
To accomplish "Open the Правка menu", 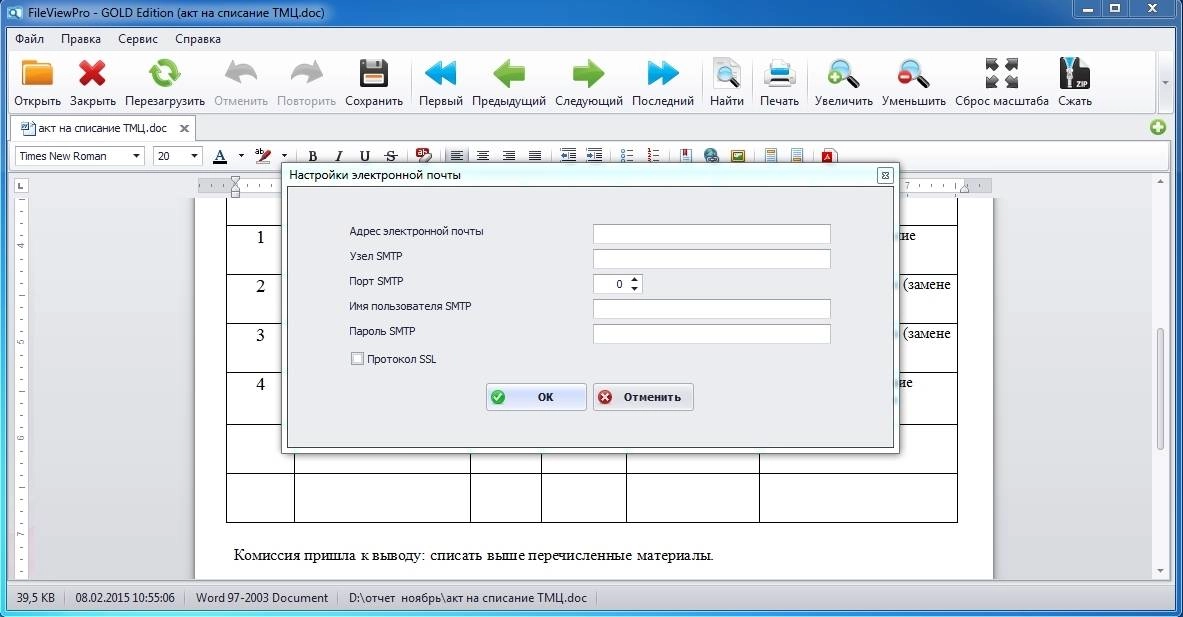I will click(x=81, y=38).
